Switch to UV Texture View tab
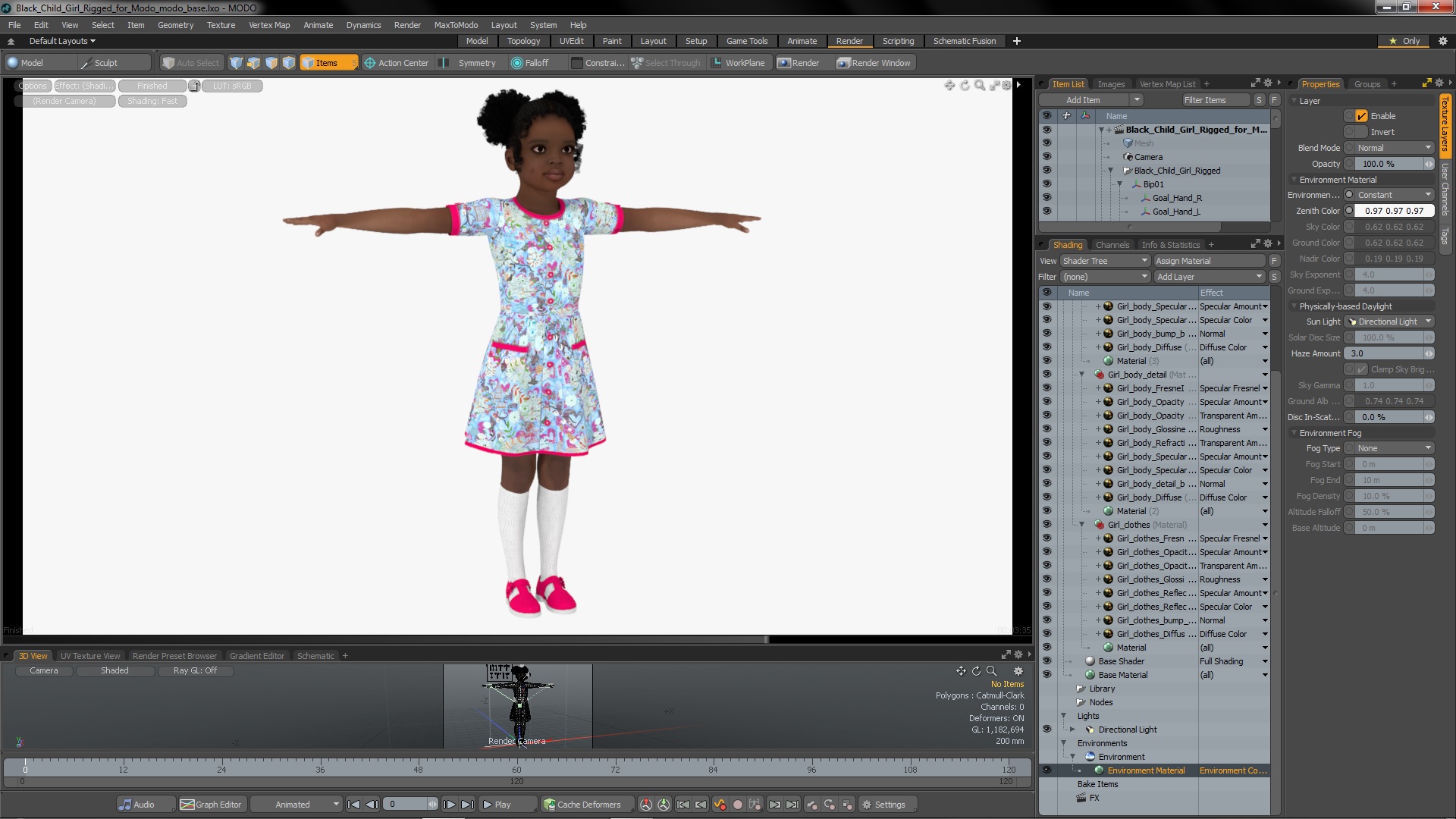Screen dimensions: 1456x819 click(x=89, y=656)
